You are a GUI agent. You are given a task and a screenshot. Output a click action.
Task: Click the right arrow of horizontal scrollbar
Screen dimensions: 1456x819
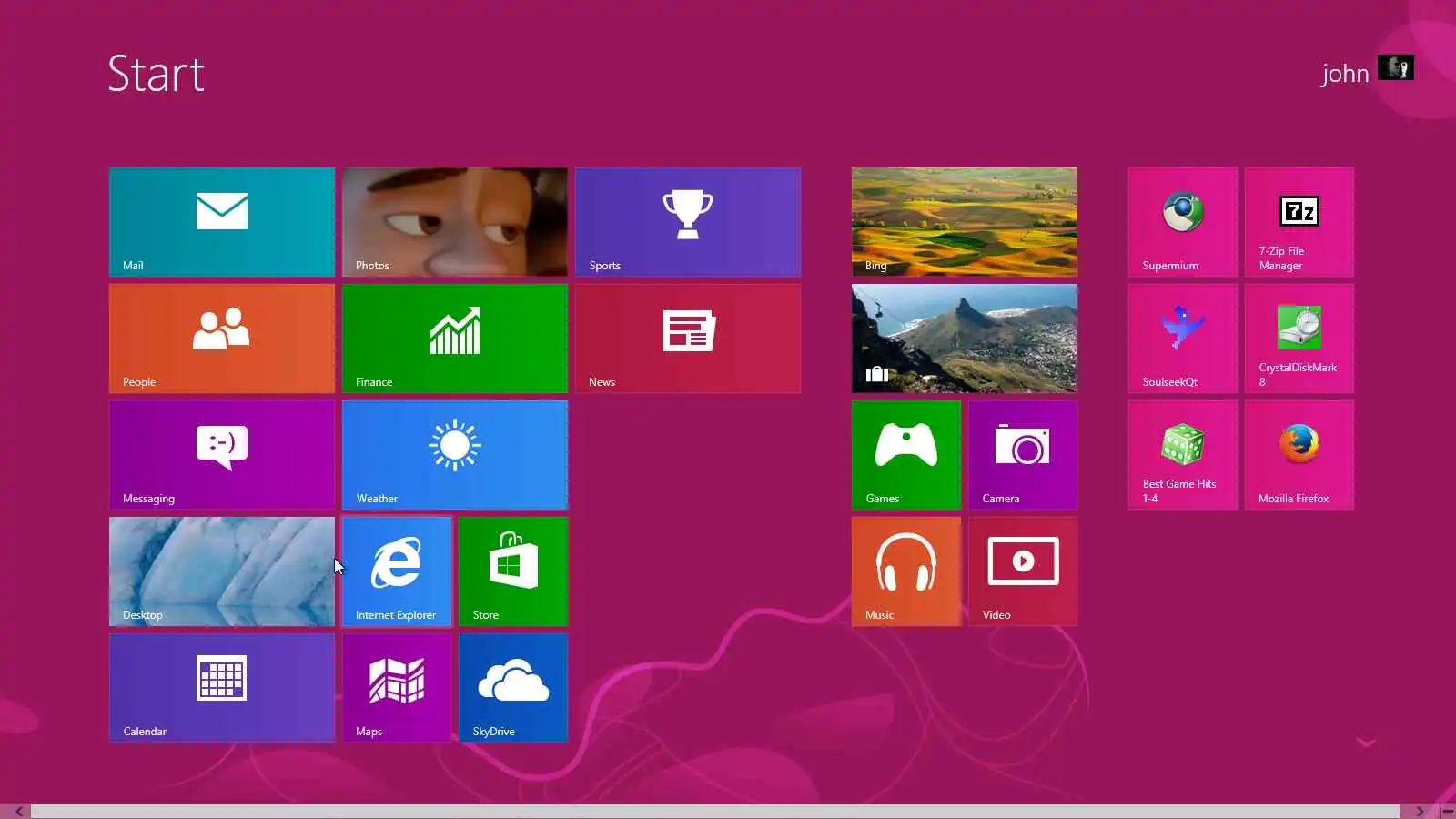[x=1419, y=811]
